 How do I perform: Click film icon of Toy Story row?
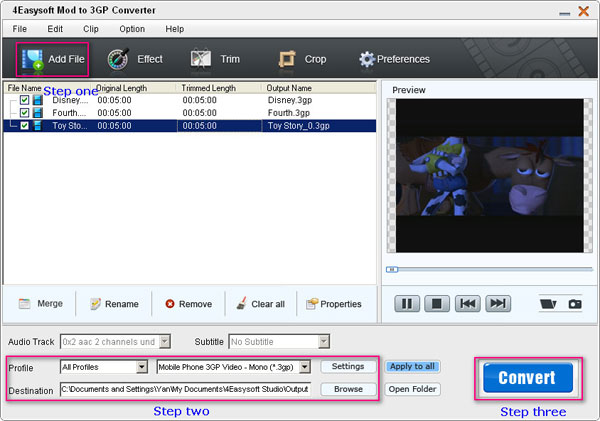(x=38, y=126)
